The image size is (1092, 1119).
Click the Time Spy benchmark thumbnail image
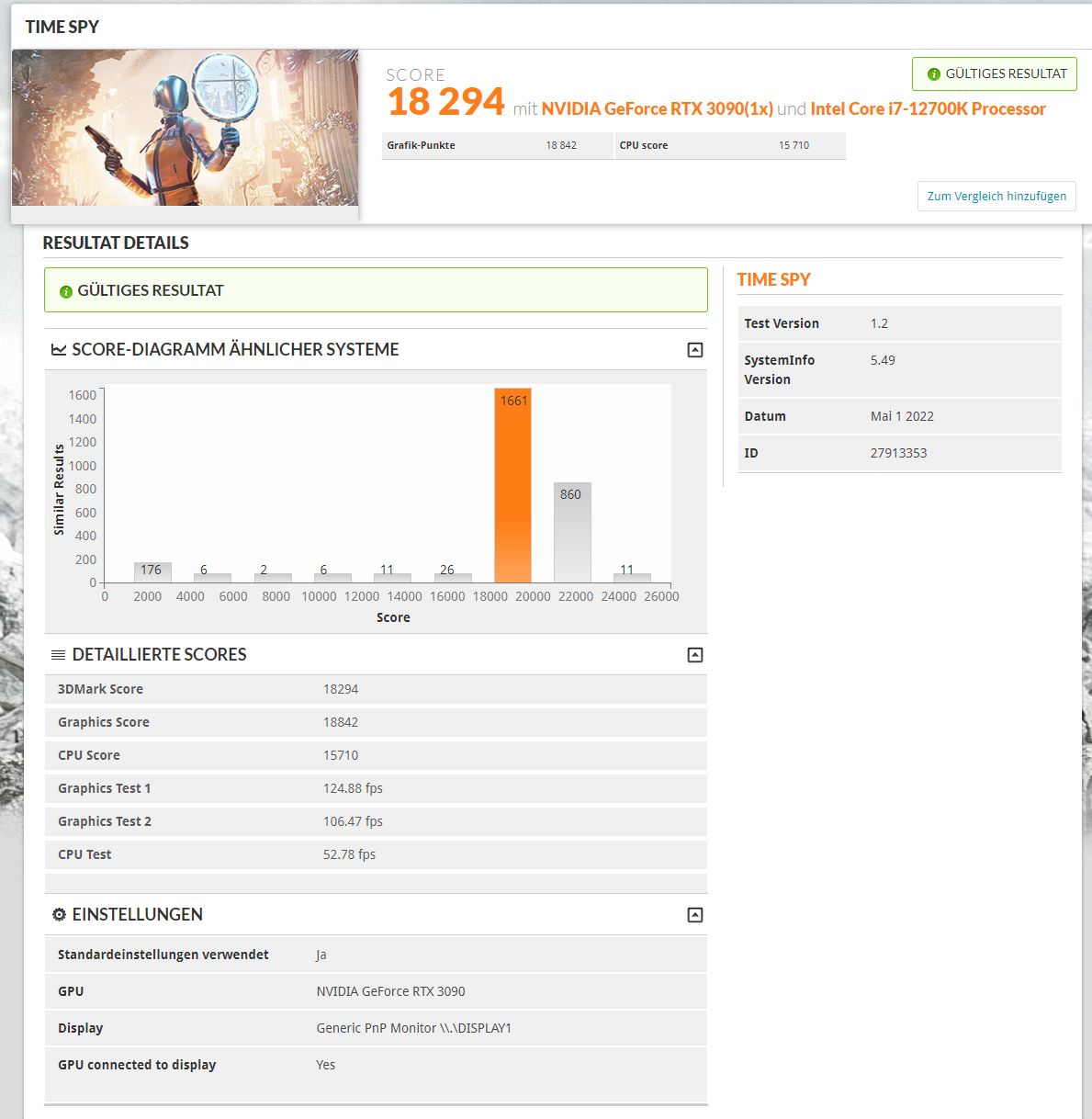[x=185, y=128]
